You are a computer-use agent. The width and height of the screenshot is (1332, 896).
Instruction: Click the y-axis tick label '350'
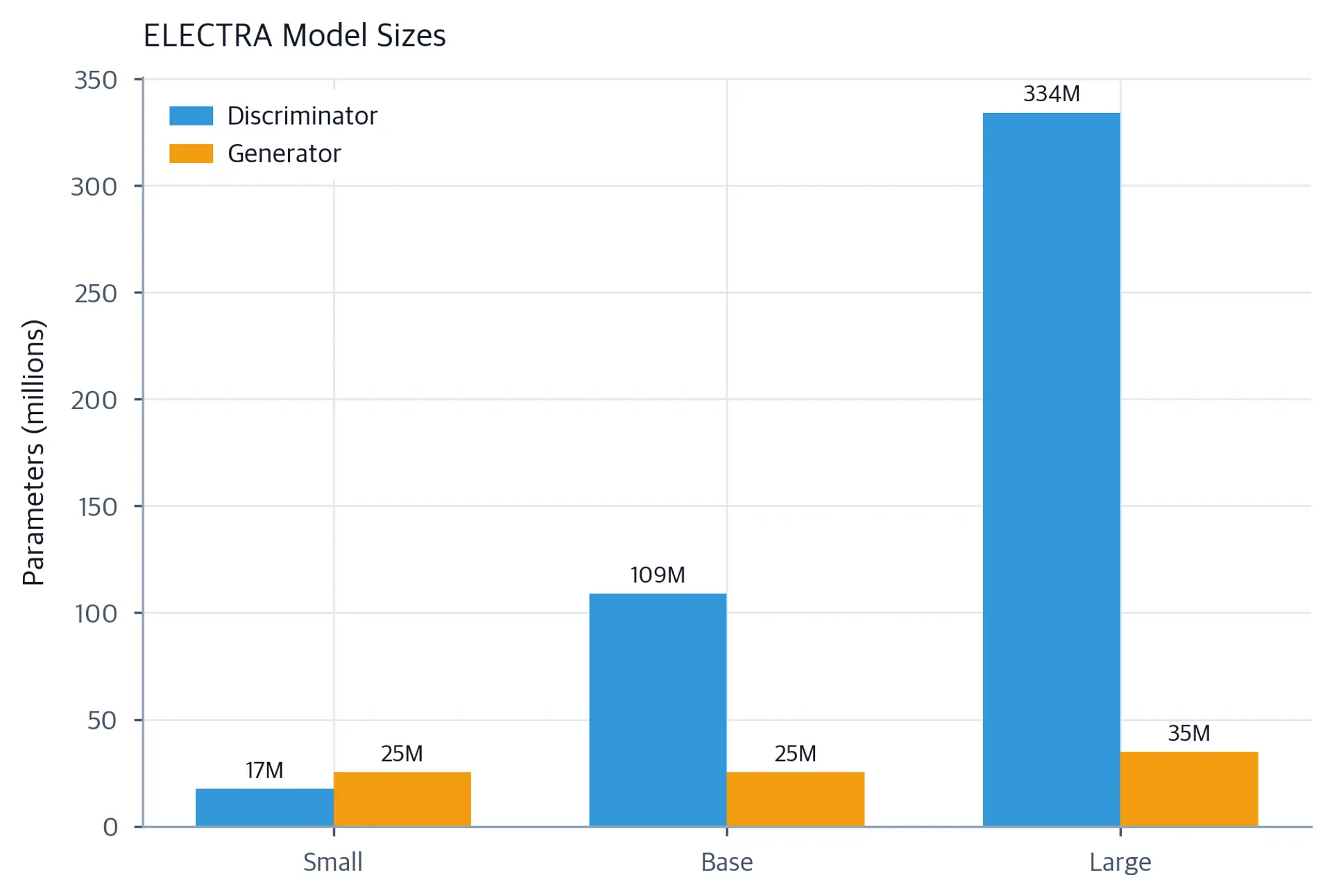(x=96, y=80)
